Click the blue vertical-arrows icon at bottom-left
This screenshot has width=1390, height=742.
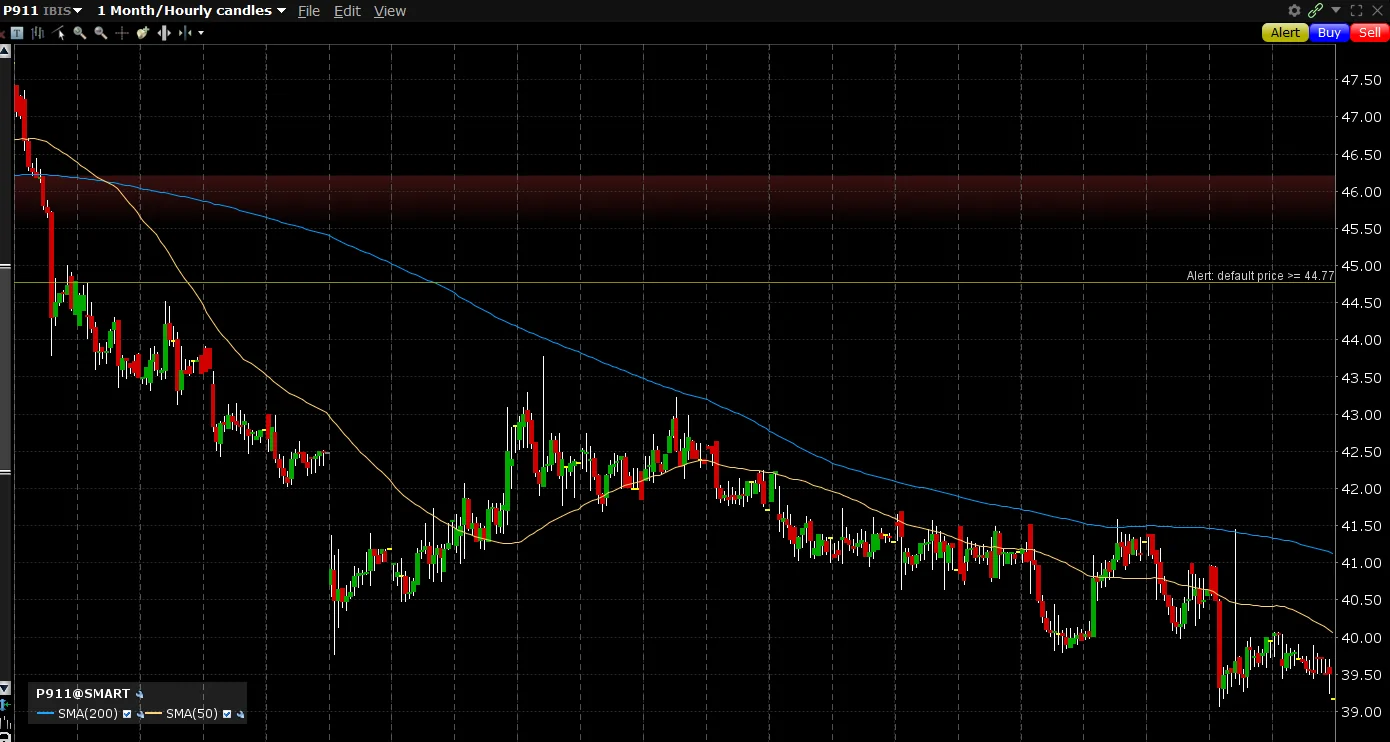(4, 705)
